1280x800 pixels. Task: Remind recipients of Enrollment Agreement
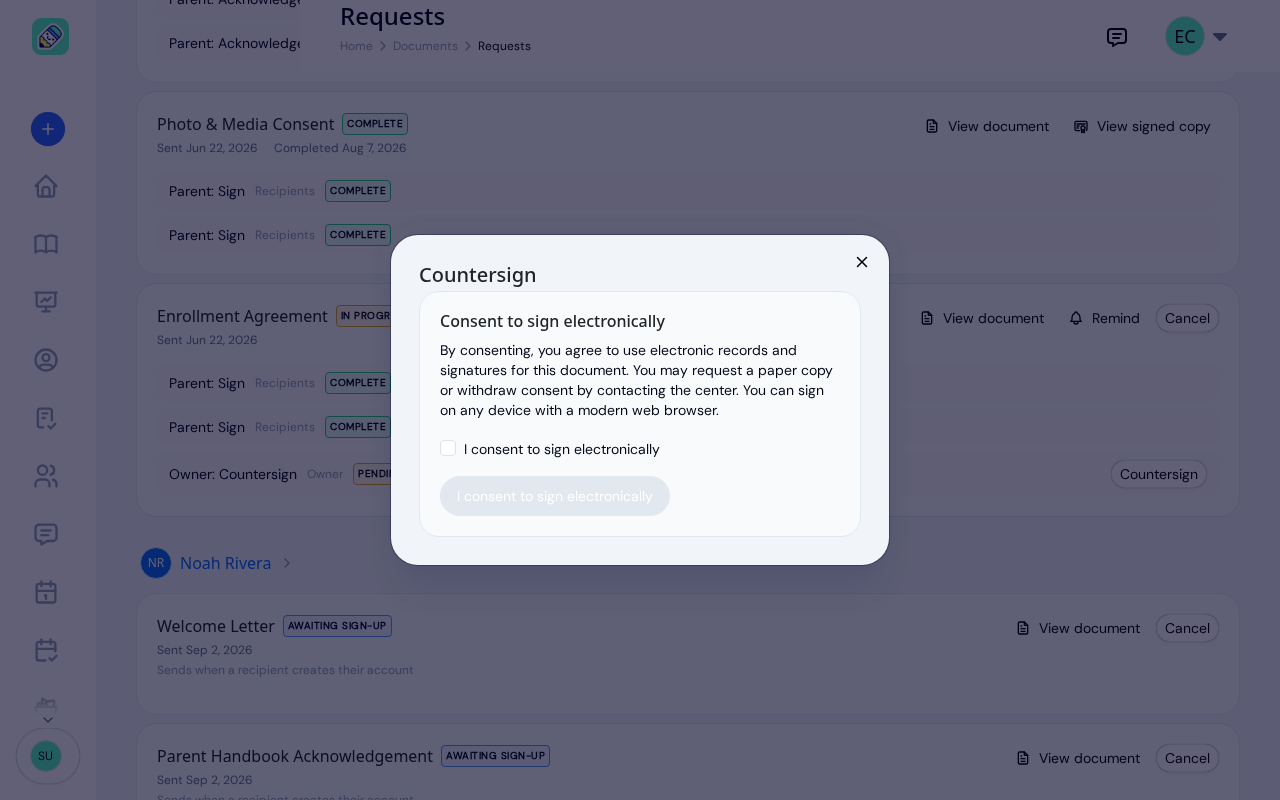(x=1104, y=318)
